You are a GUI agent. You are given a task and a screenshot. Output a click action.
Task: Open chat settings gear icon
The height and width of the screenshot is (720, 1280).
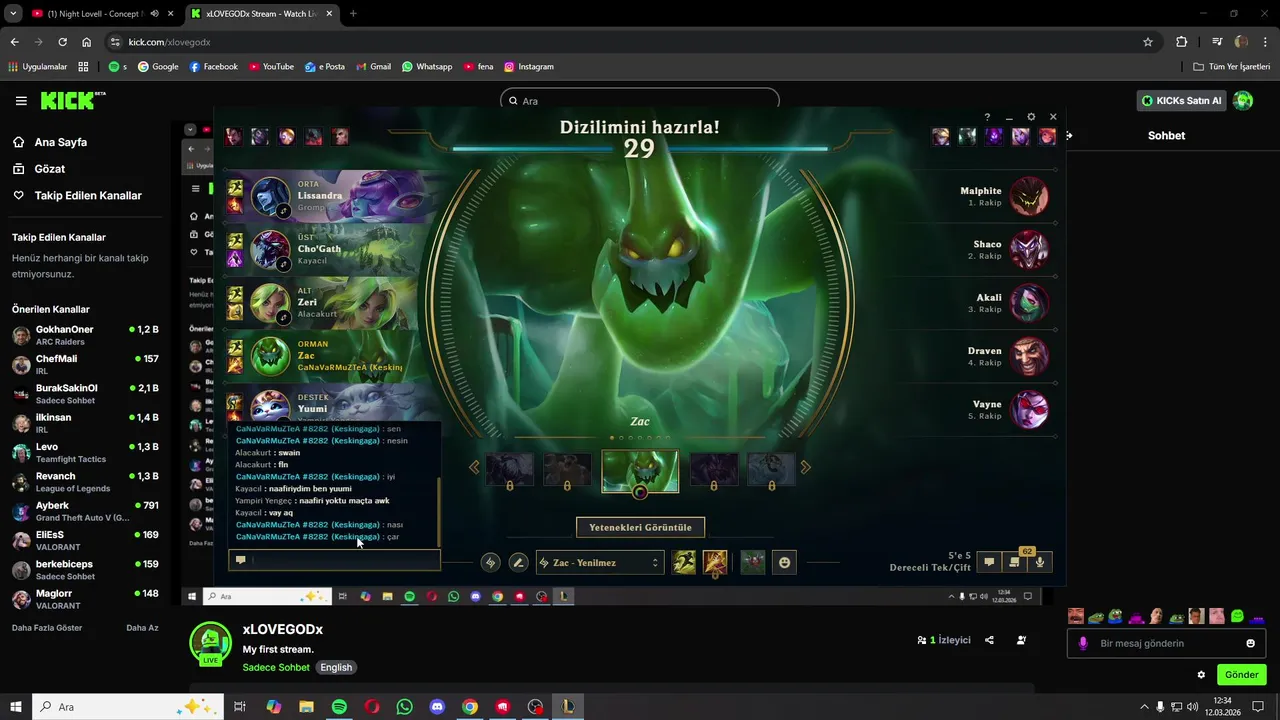(1201, 675)
